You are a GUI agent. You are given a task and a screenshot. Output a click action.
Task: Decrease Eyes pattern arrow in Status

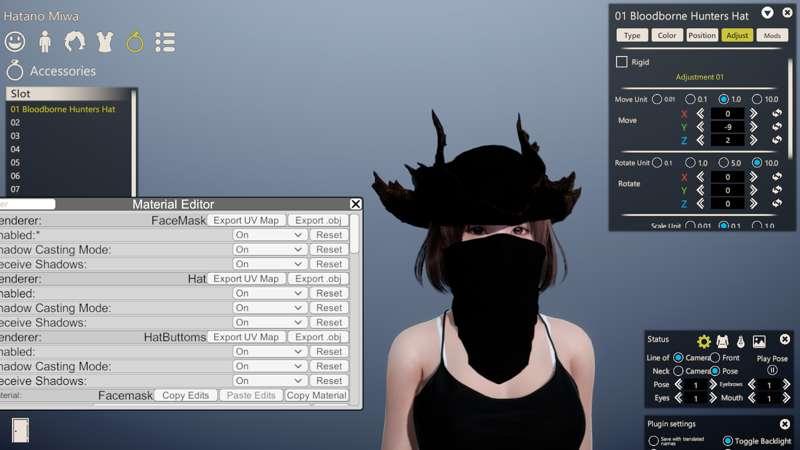pos(679,397)
